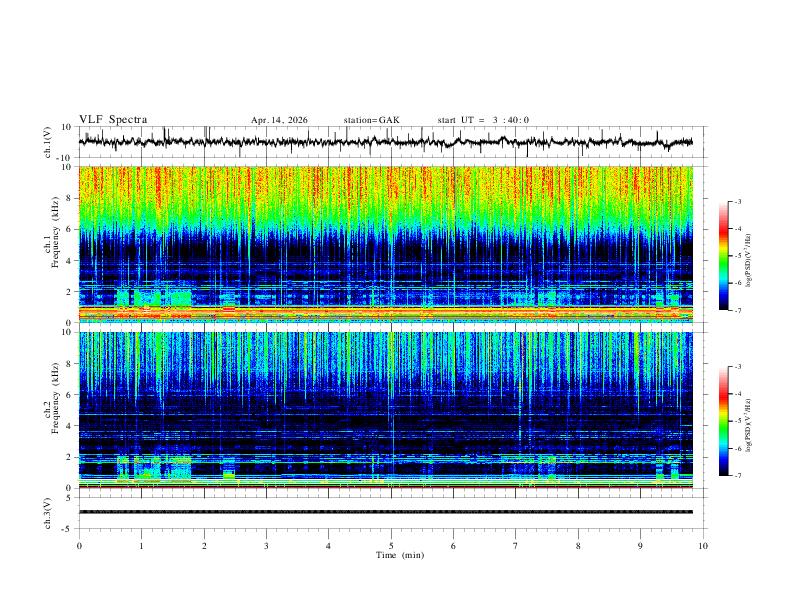Viewport: 792px width, 612px height.
Task: Click time axis tick label "6"
Action: click(x=454, y=546)
